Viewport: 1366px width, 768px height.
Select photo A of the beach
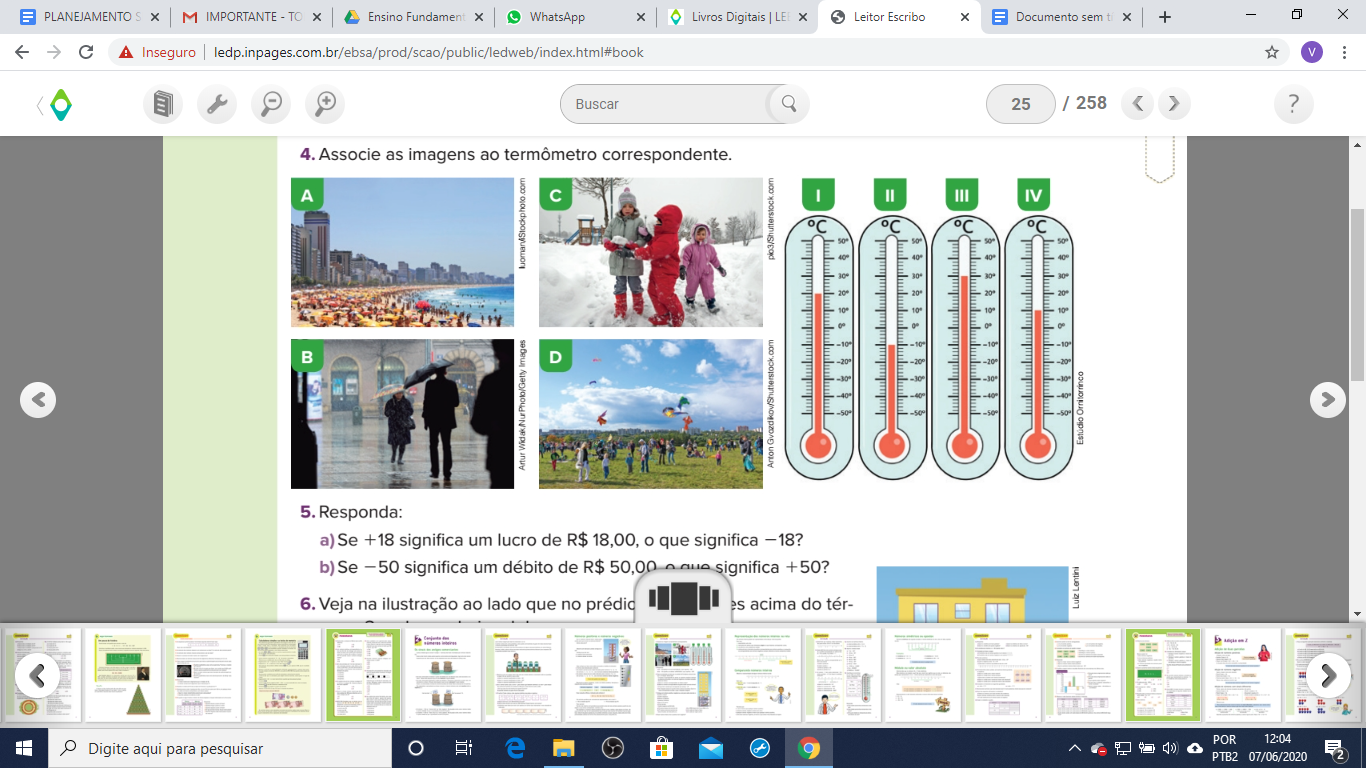(x=402, y=252)
